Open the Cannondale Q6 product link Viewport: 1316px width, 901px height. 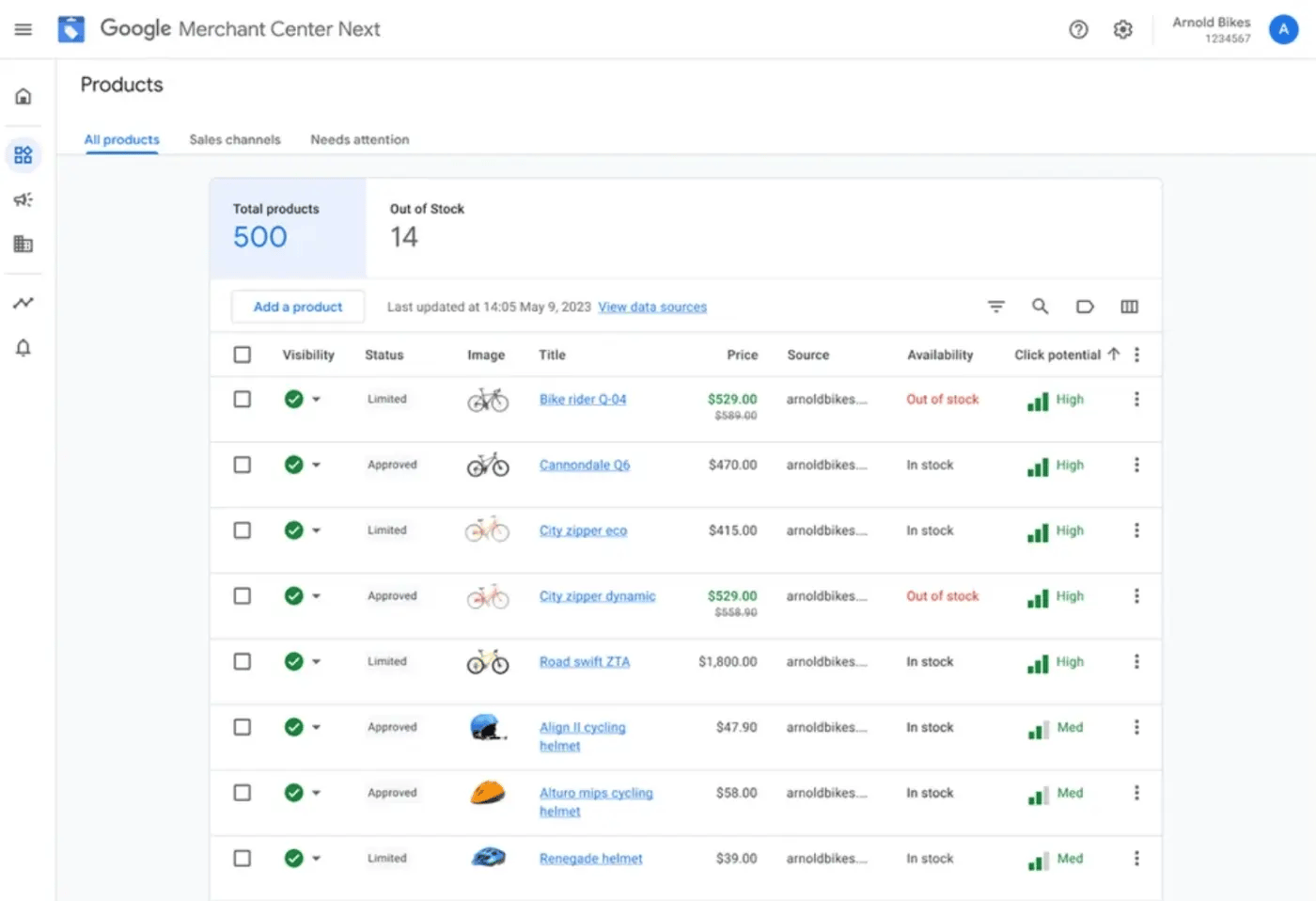coord(585,465)
